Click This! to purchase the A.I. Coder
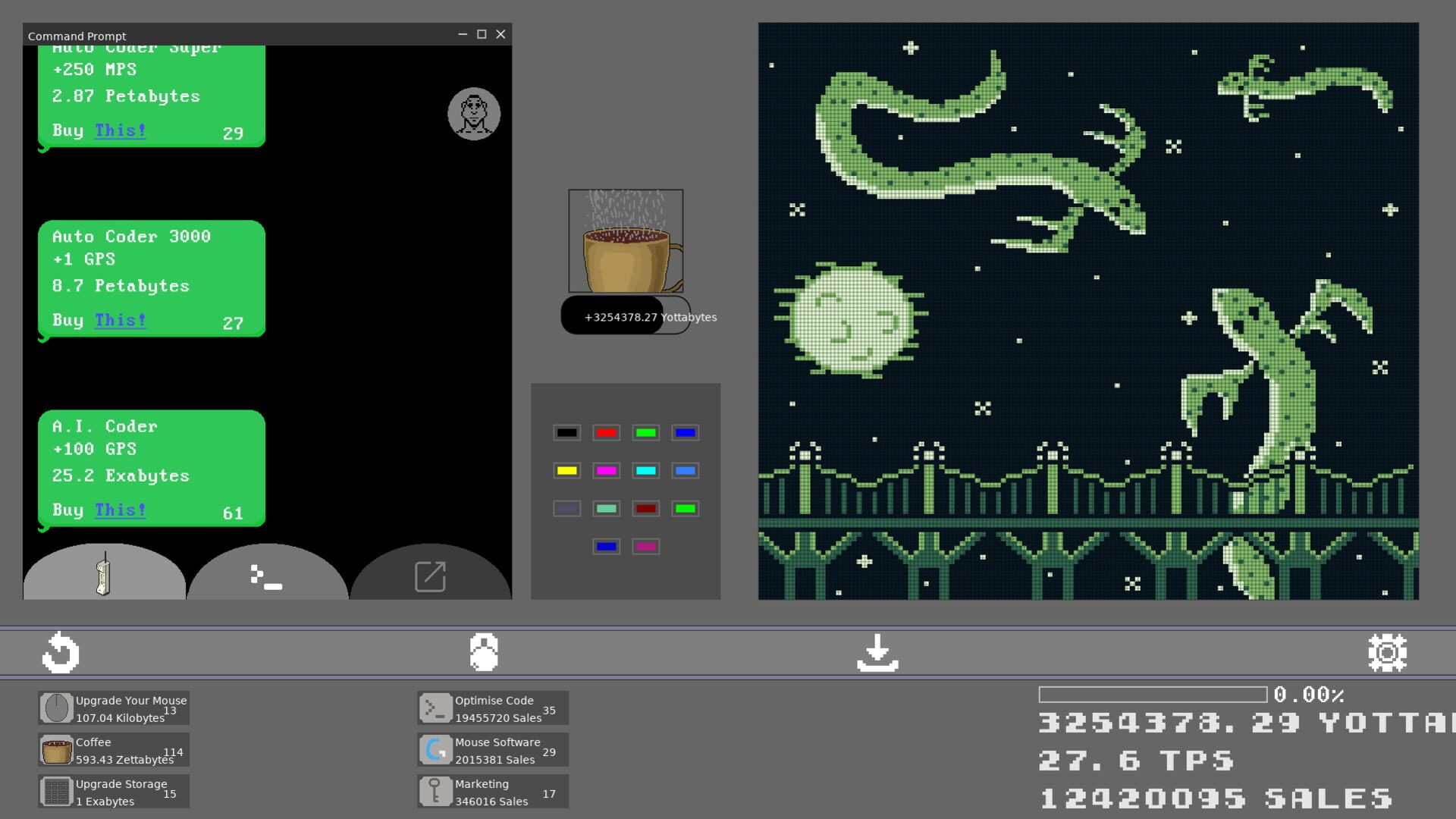This screenshot has height=819, width=1456. point(119,510)
